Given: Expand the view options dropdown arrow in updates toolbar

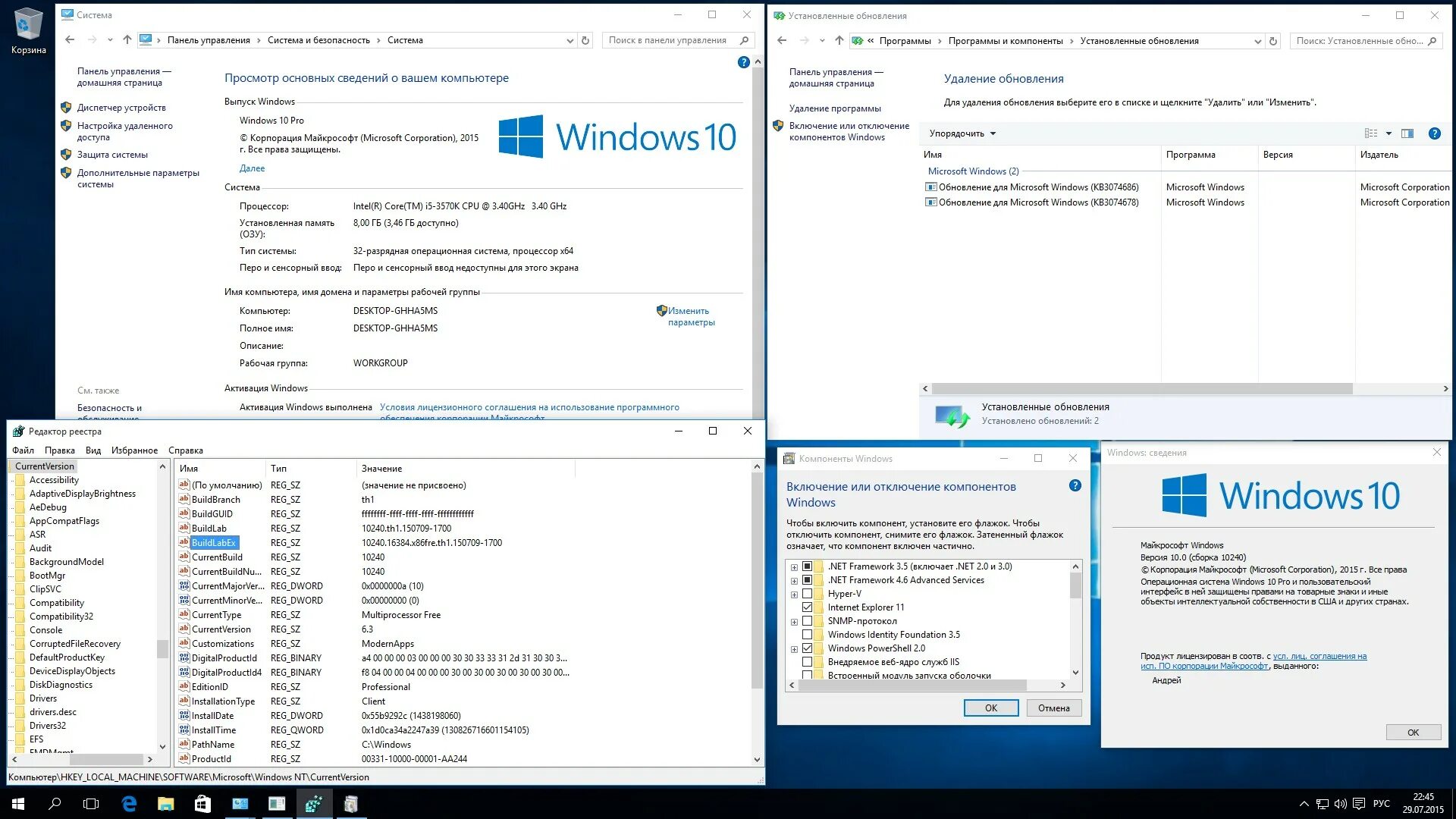Looking at the screenshot, I should click(x=1389, y=133).
